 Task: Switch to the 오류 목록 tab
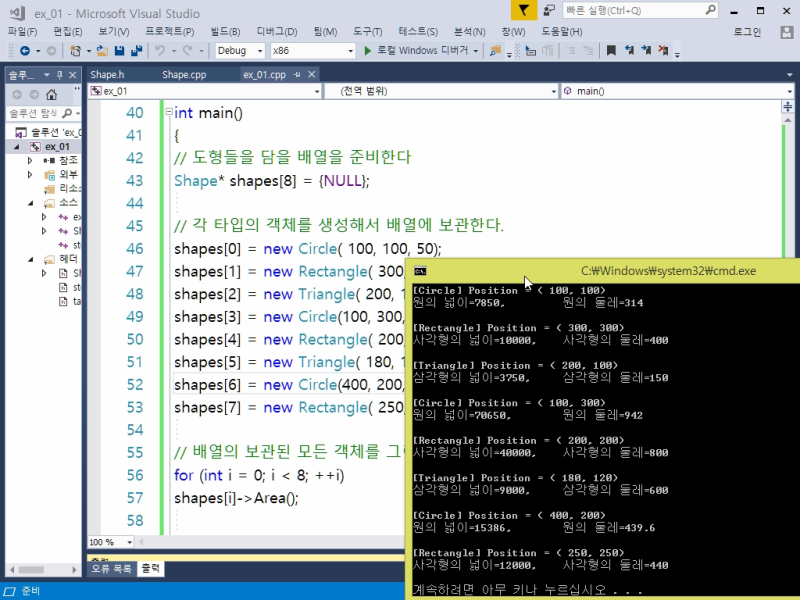111,568
